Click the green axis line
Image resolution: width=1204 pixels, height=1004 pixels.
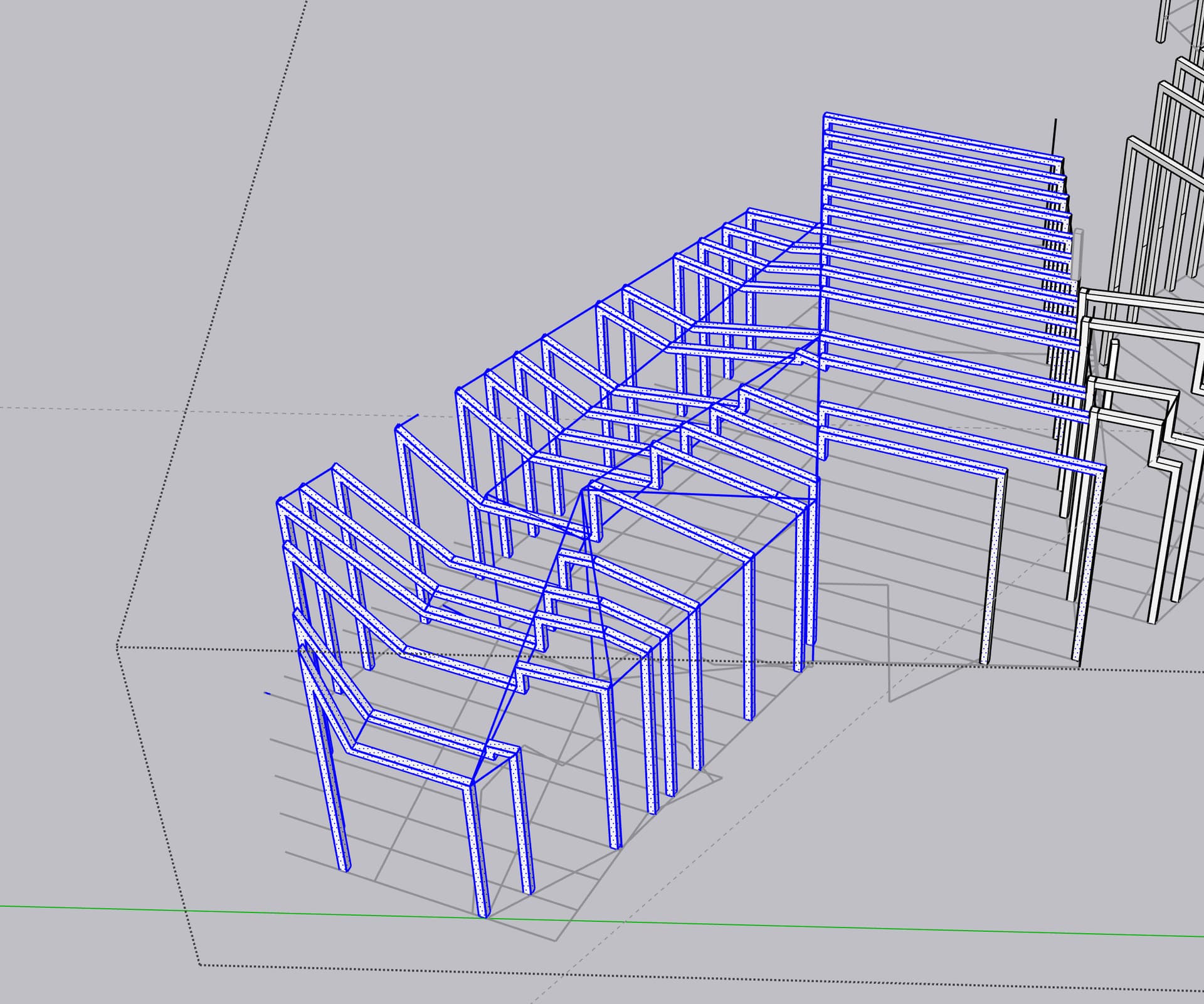602,921
